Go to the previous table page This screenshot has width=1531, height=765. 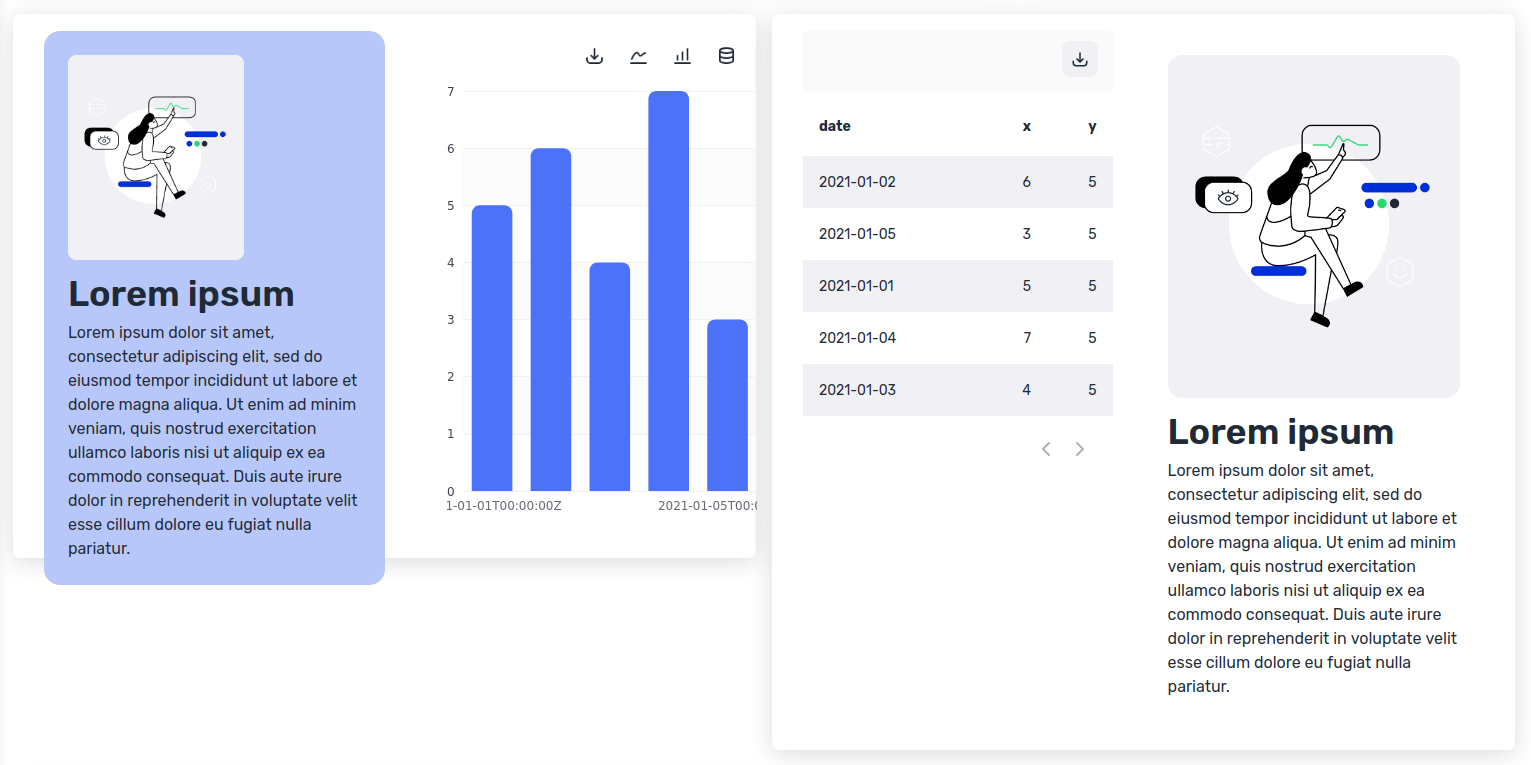point(1046,449)
